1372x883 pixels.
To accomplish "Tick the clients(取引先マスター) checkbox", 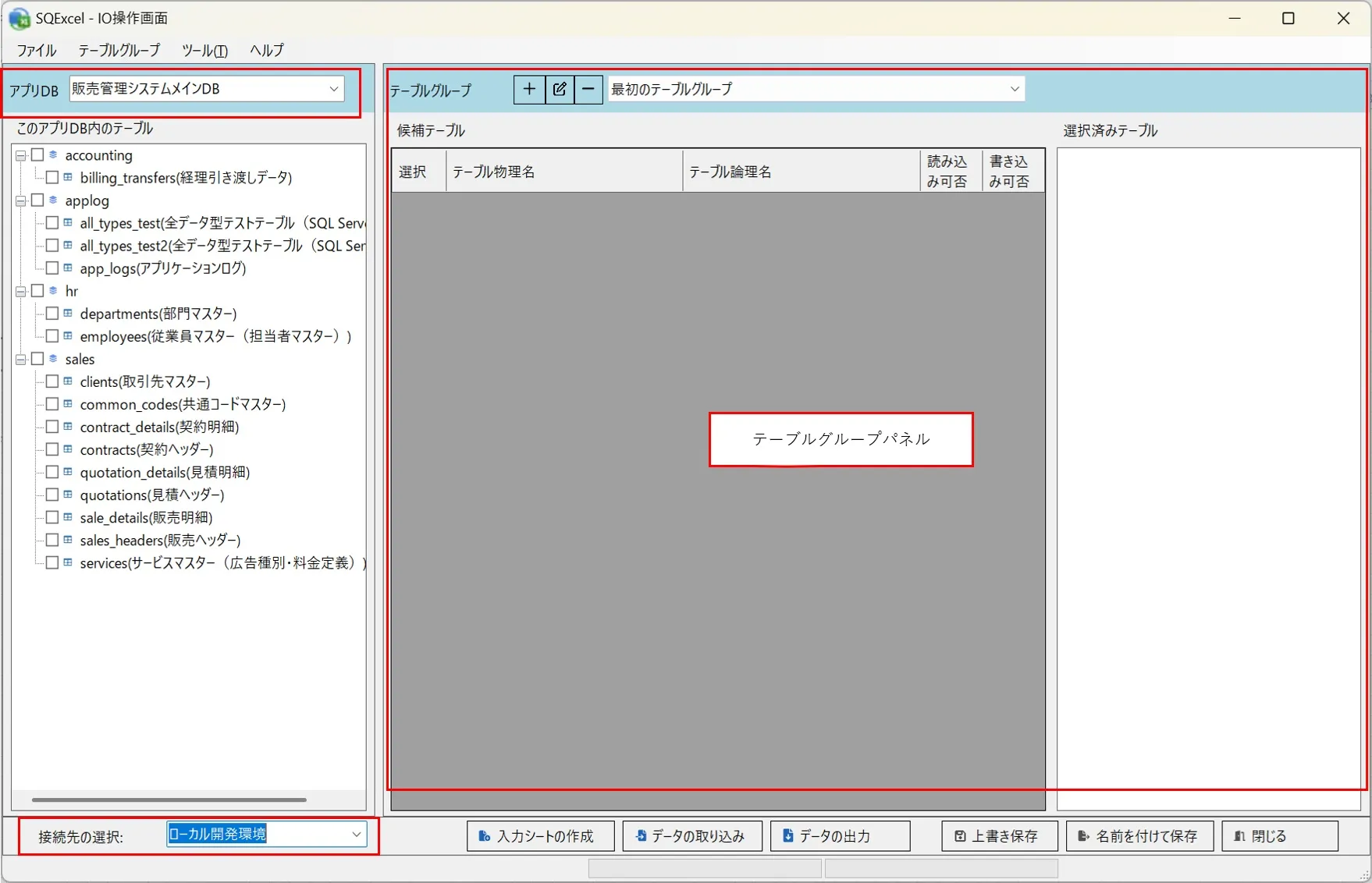I will 52,381.
